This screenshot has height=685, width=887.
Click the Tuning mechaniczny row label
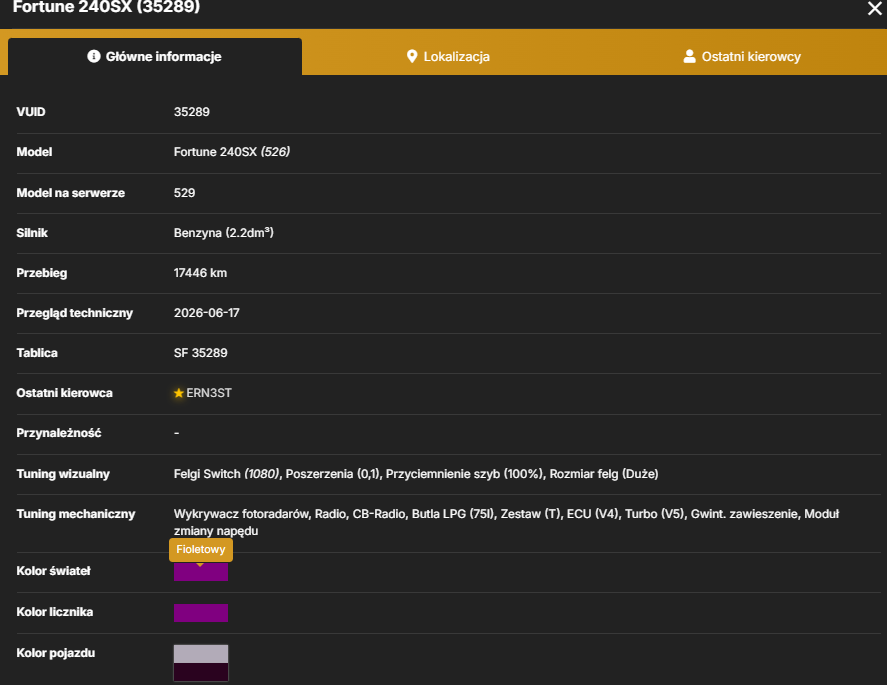click(x=76, y=514)
